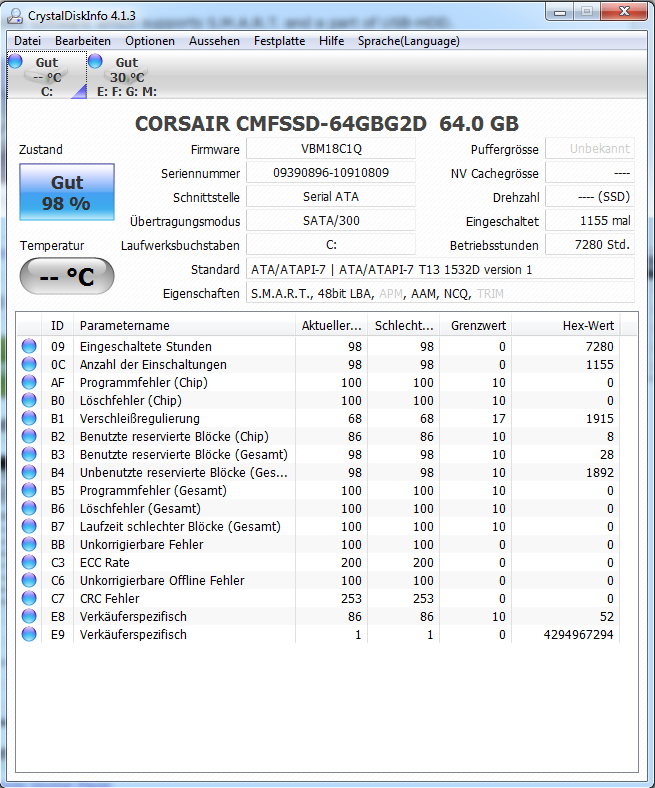The height and width of the screenshot is (788, 655).
Task: Click the Übertragungsmodus field SATA/300
Action: pos(331,221)
